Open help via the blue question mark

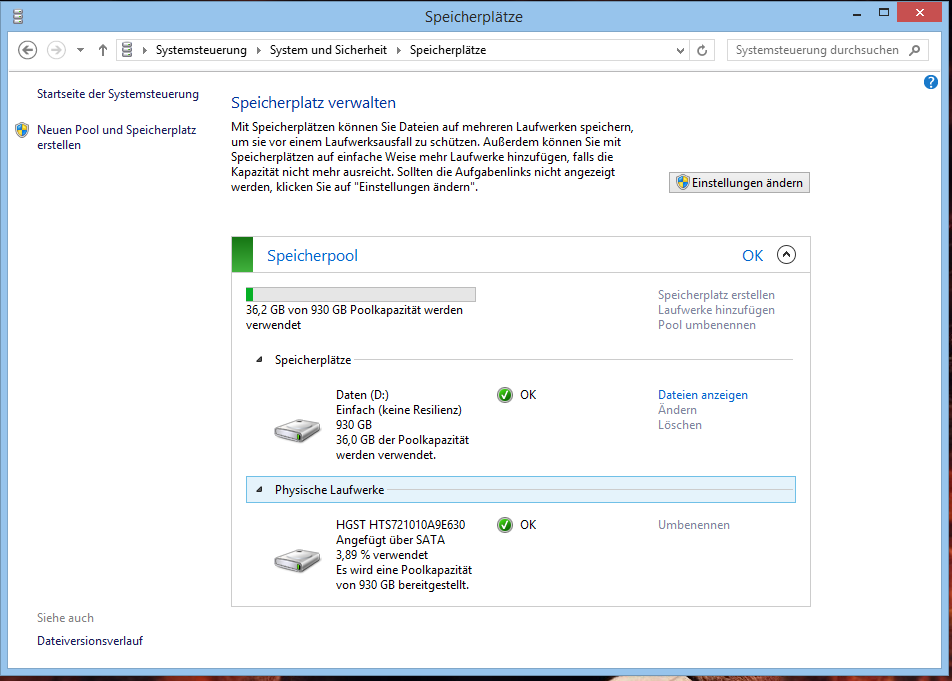tap(930, 82)
